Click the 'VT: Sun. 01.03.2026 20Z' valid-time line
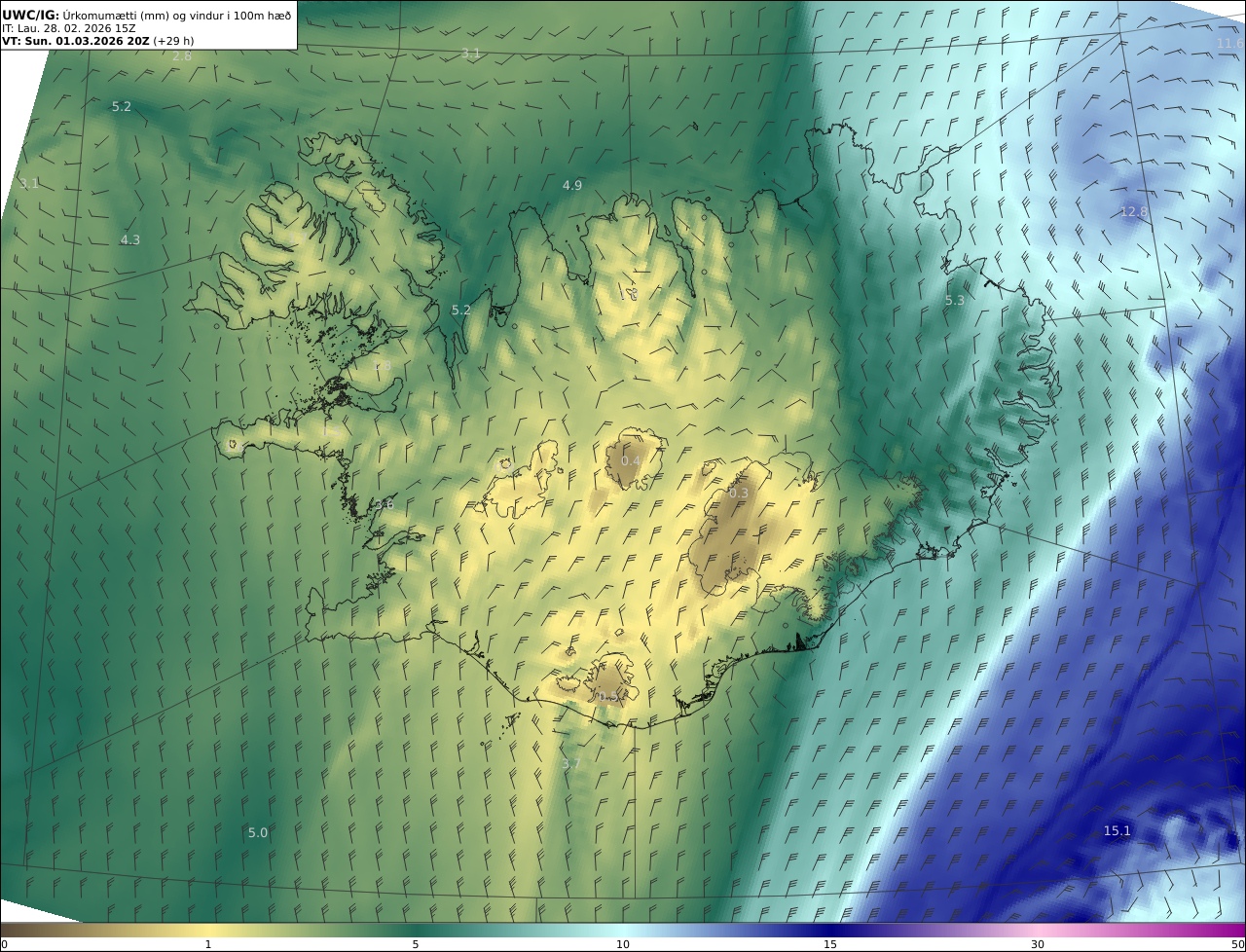Screen dimensions: 1246x952 [x=75, y=41]
